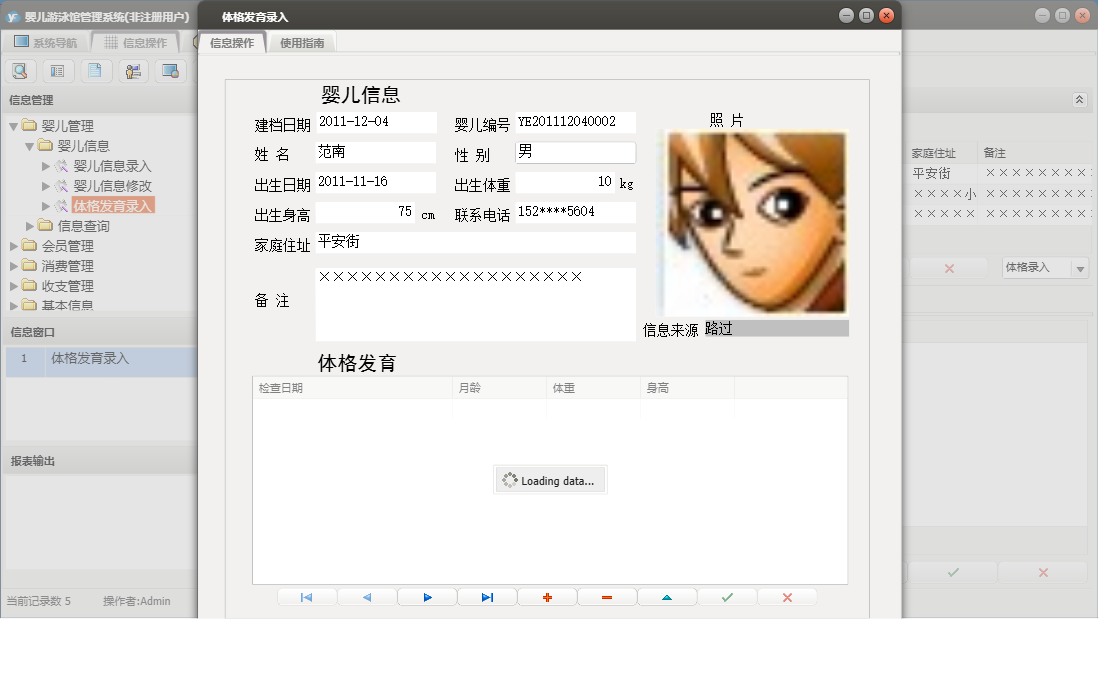Jump to last record with navigator arrow
This screenshot has width=1098, height=695.
click(x=487, y=596)
